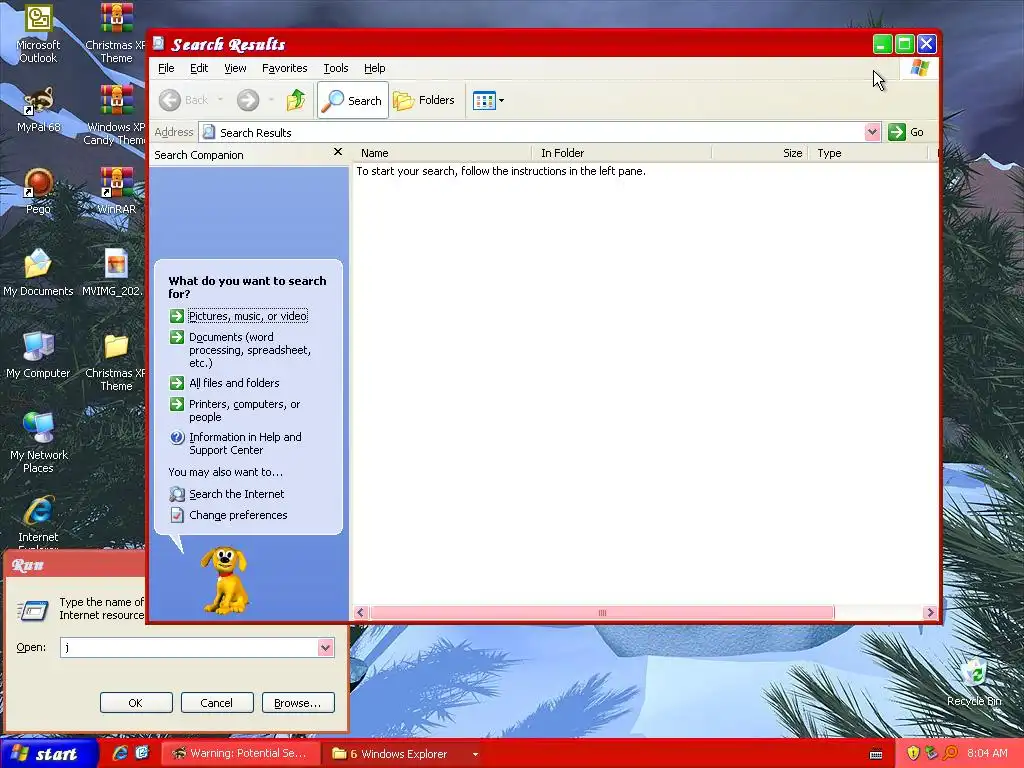The height and width of the screenshot is (768, 1024).
Task: Expand the Address bar dropdown
Action: pyautogui.click(x=872, y=132)
